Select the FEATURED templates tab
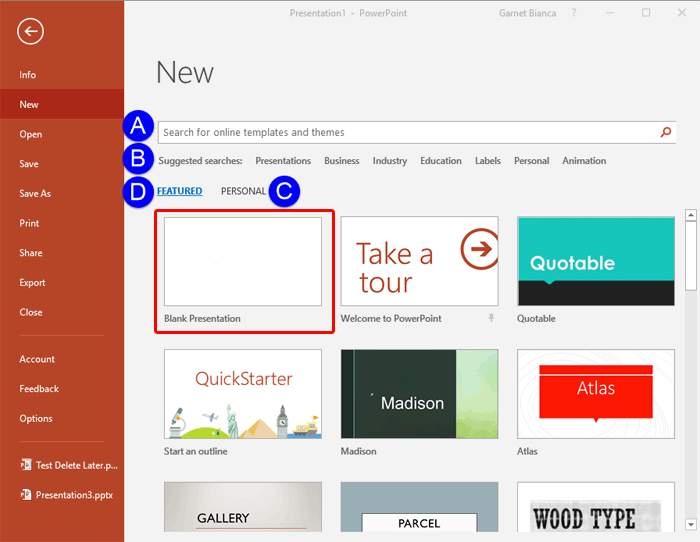700x542 pixels. click(180, 191)
